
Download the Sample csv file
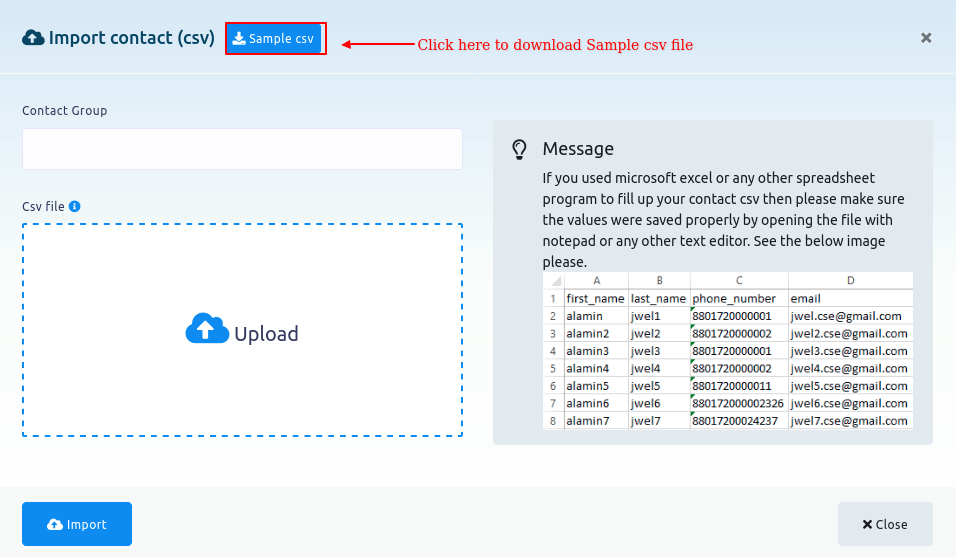(x=275, y=38)
